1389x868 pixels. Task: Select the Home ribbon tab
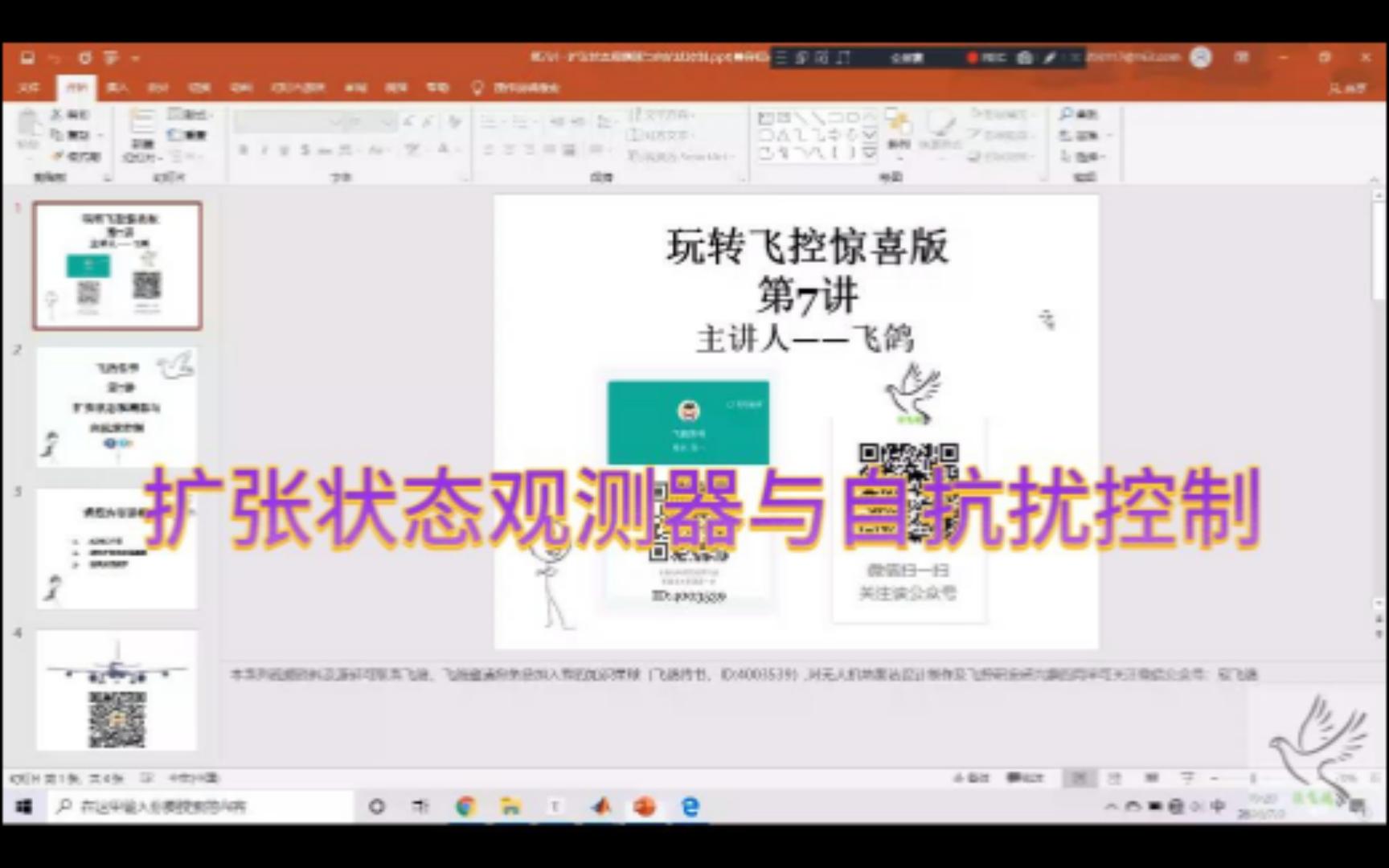(x=76, y=87)
